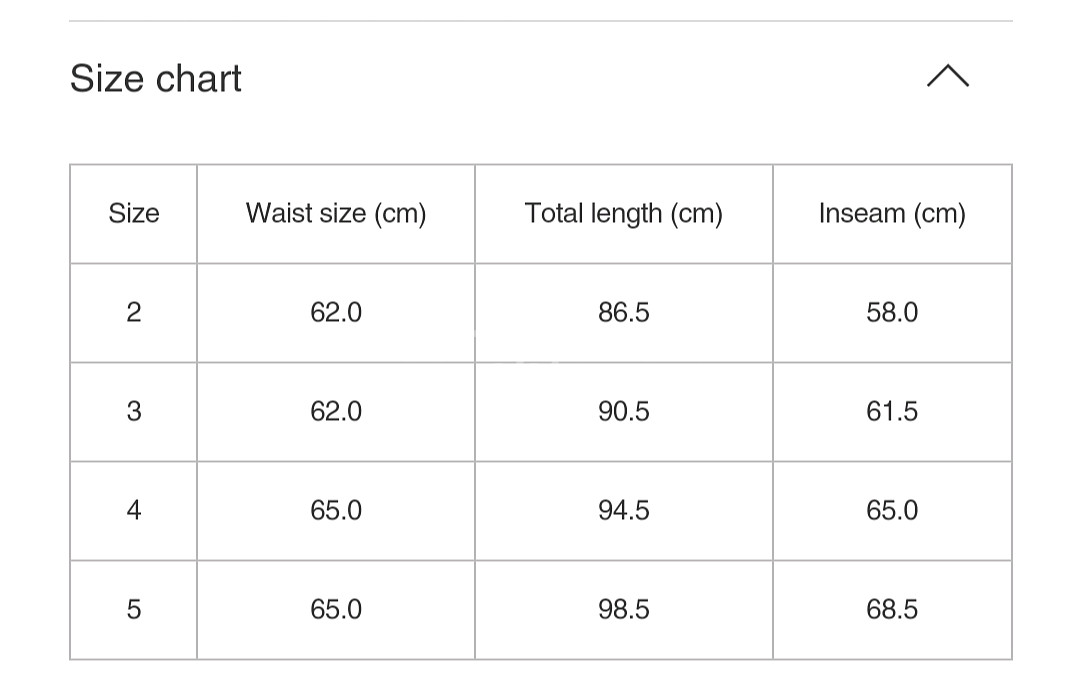Click inseam value 58.0
Screen dimensions: 1080x690
coord(892,312)
